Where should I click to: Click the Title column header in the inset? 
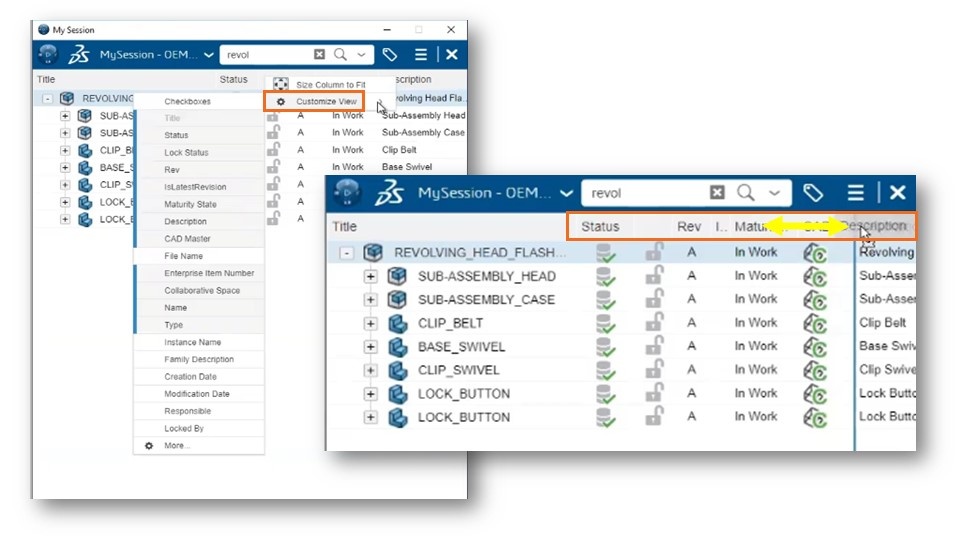click(344, 227)
